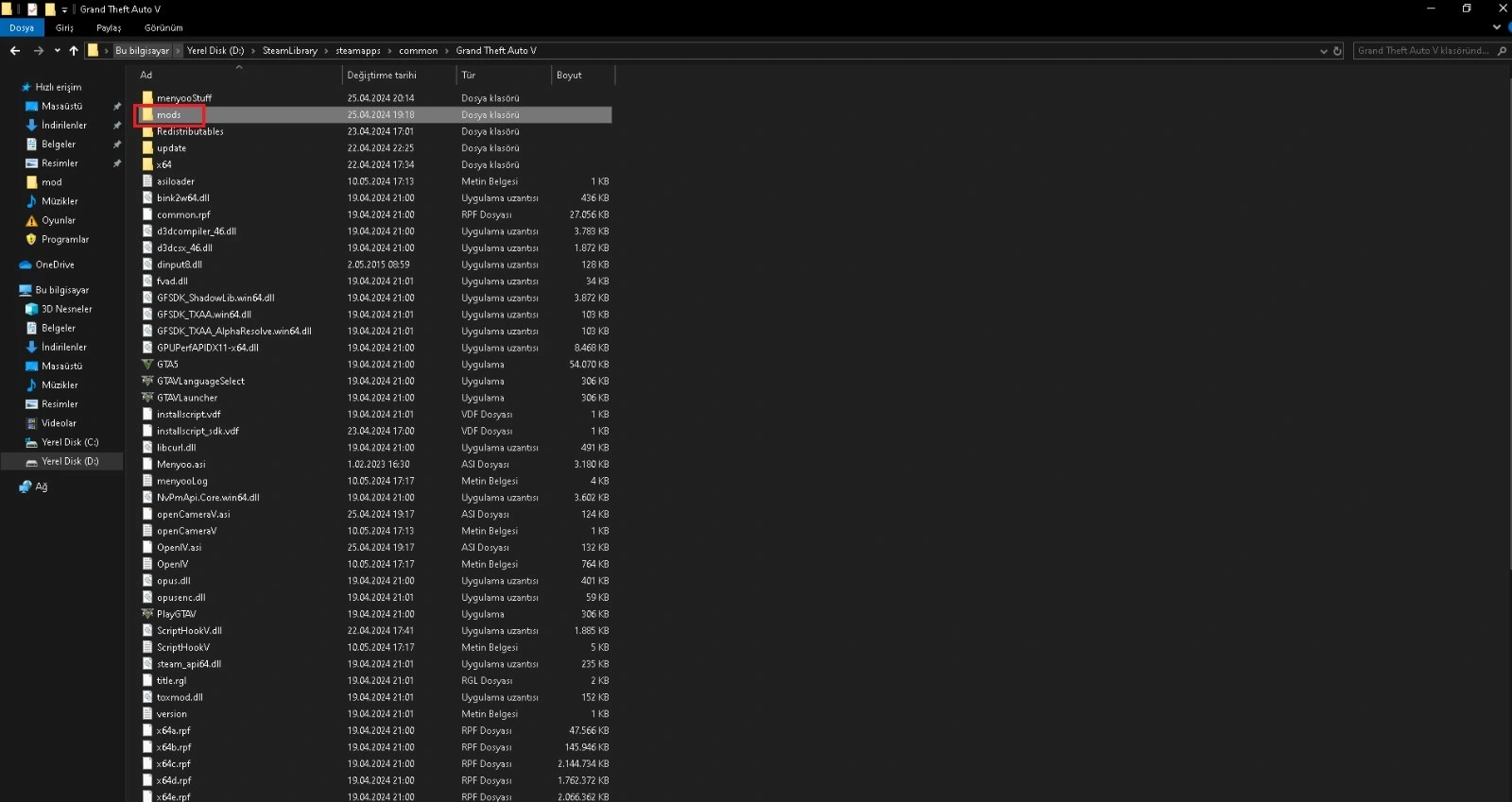Expand the ribbon with the chevron
This screenshot has height=802, width=1512.
tap(1496, 27)
